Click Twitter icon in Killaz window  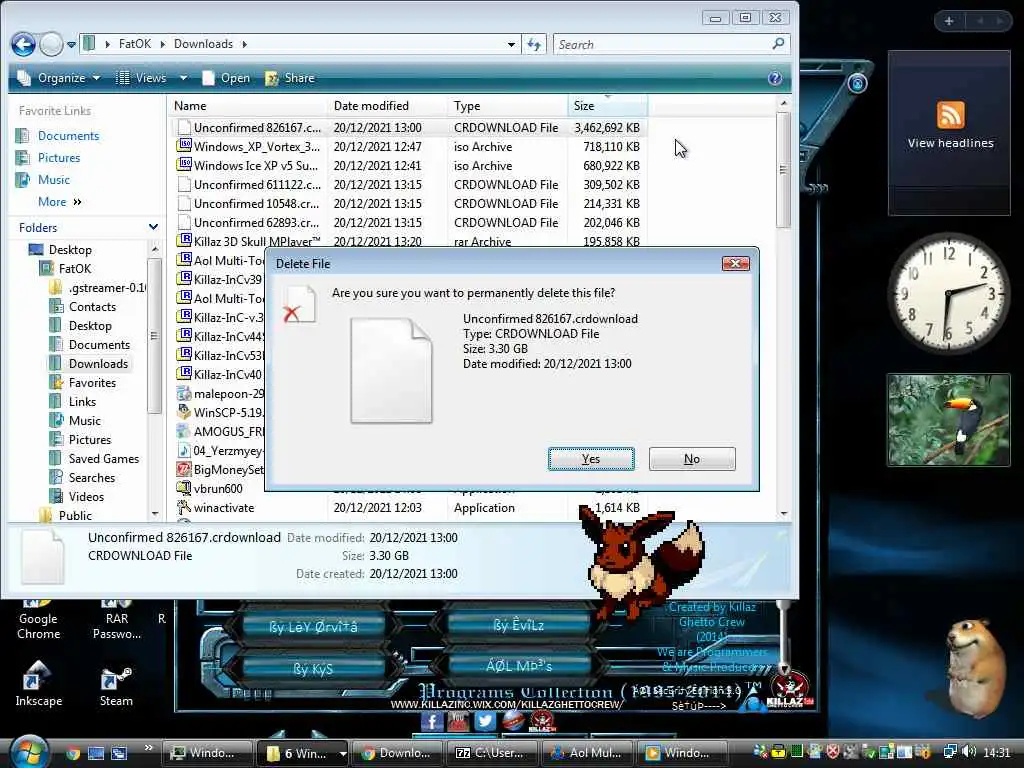tap(484, 721)
